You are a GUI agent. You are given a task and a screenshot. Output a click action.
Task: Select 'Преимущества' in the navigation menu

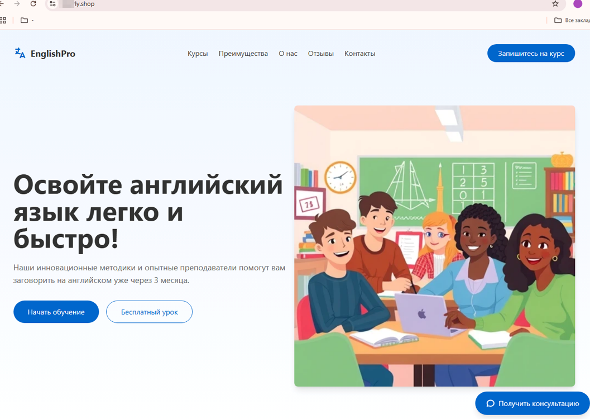(243, 53)
